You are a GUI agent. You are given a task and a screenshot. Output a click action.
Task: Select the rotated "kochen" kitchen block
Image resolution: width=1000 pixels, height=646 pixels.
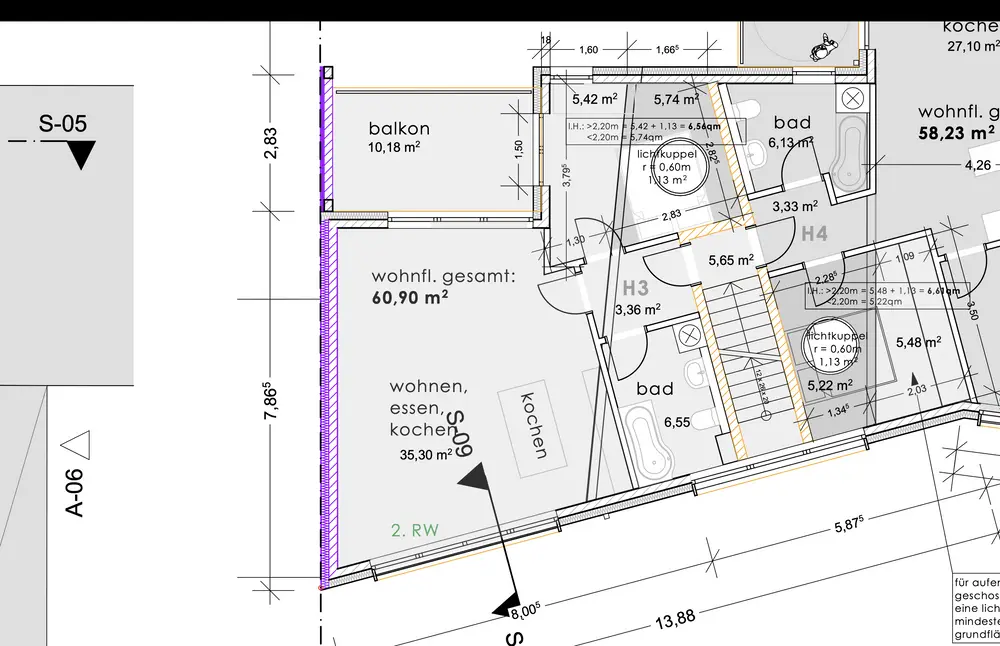point(533,424)
